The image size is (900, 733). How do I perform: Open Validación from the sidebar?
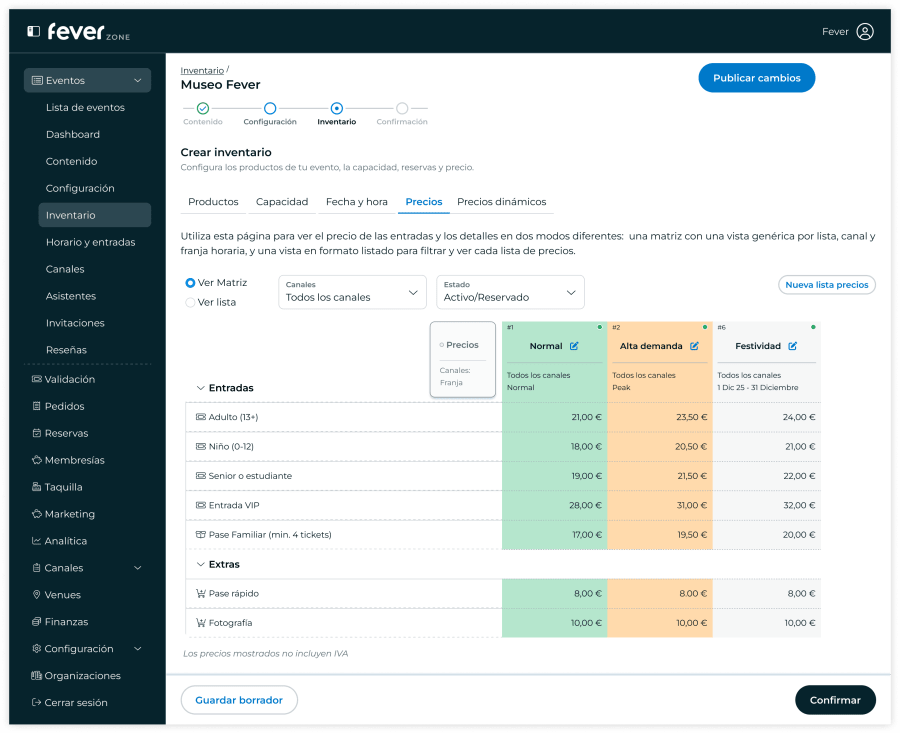[x=69, y=379]
